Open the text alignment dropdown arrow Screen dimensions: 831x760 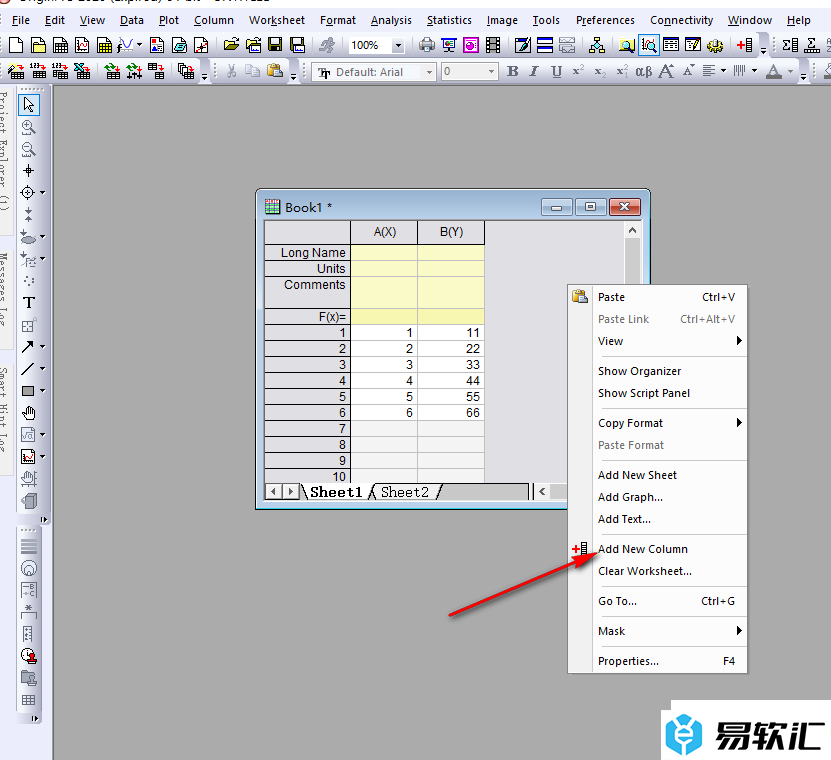coord(723,71)
